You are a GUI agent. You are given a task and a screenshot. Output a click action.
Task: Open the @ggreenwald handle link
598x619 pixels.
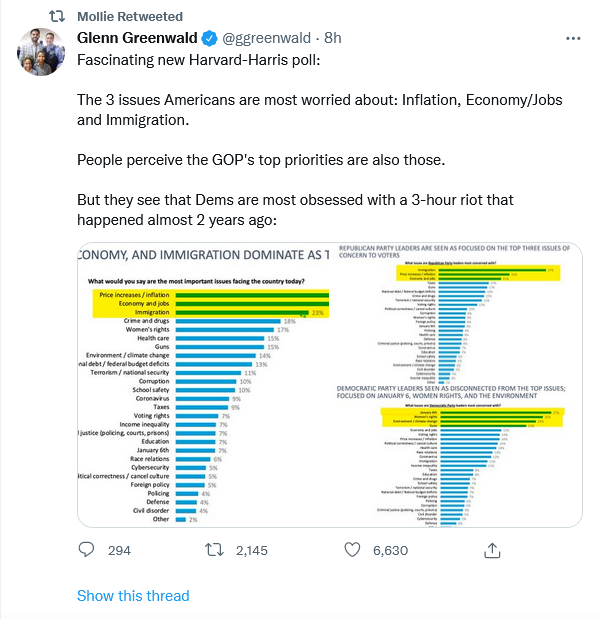pos(266,38)
